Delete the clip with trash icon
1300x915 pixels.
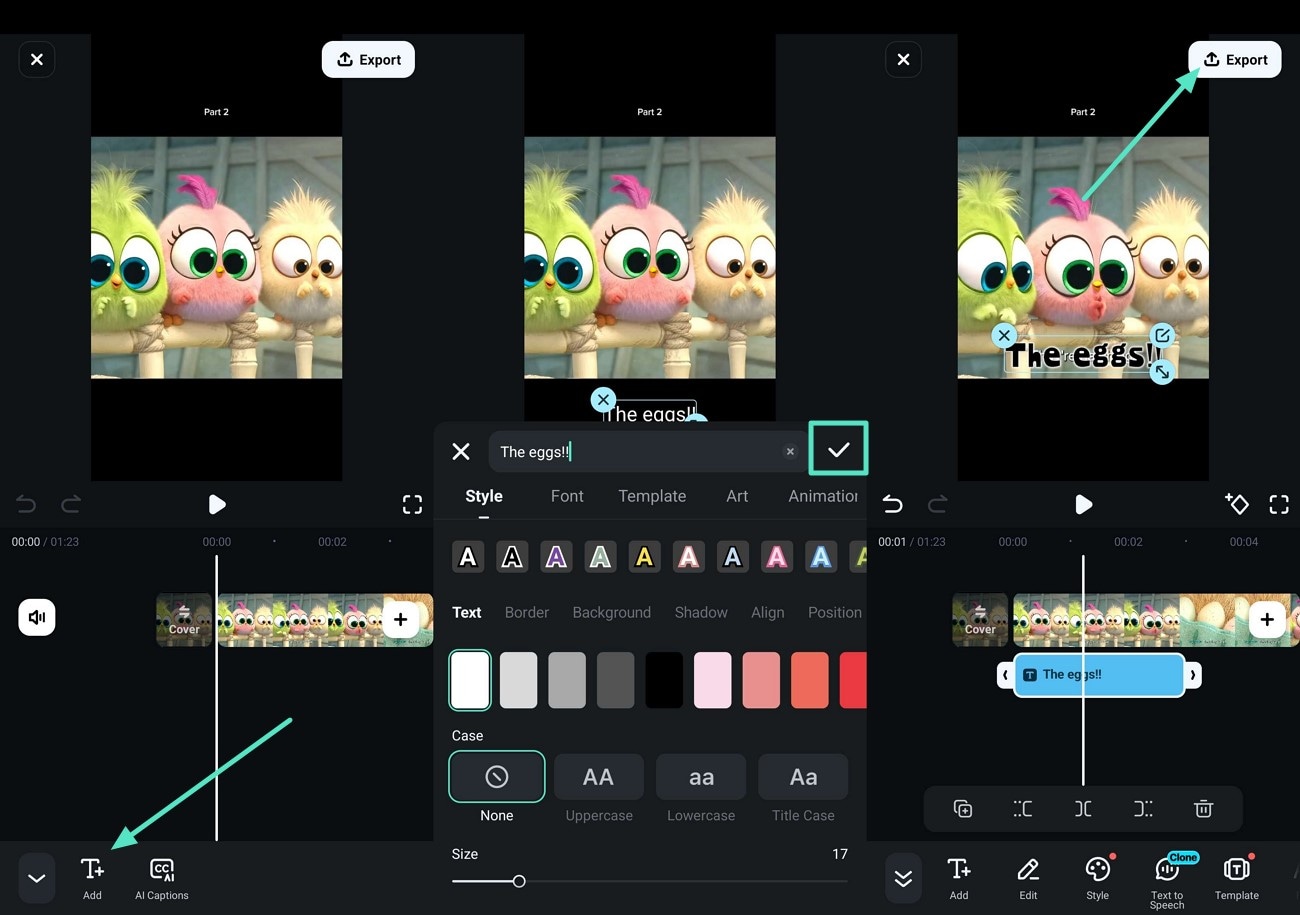point(1203,809)
